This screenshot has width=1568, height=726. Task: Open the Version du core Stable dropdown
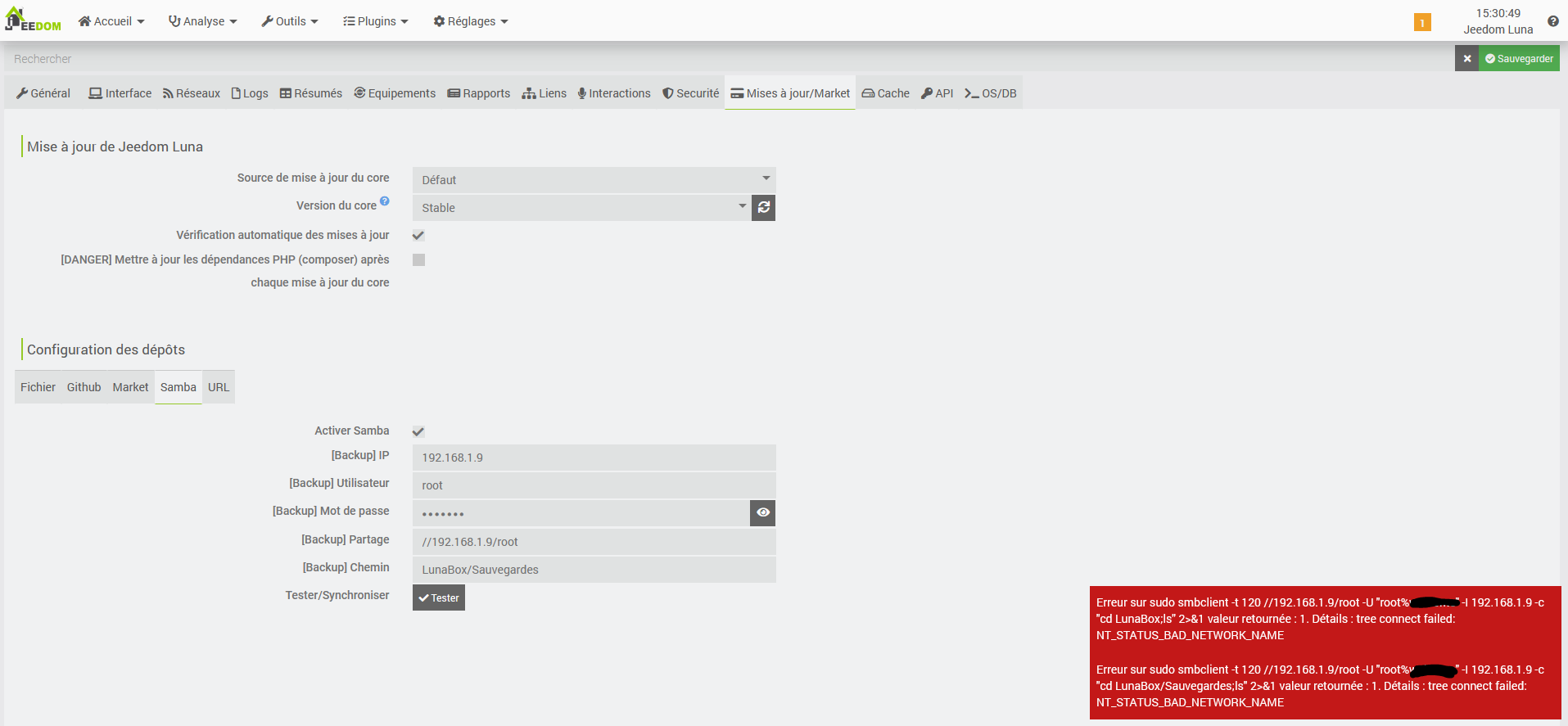click(x=582, y=208)
